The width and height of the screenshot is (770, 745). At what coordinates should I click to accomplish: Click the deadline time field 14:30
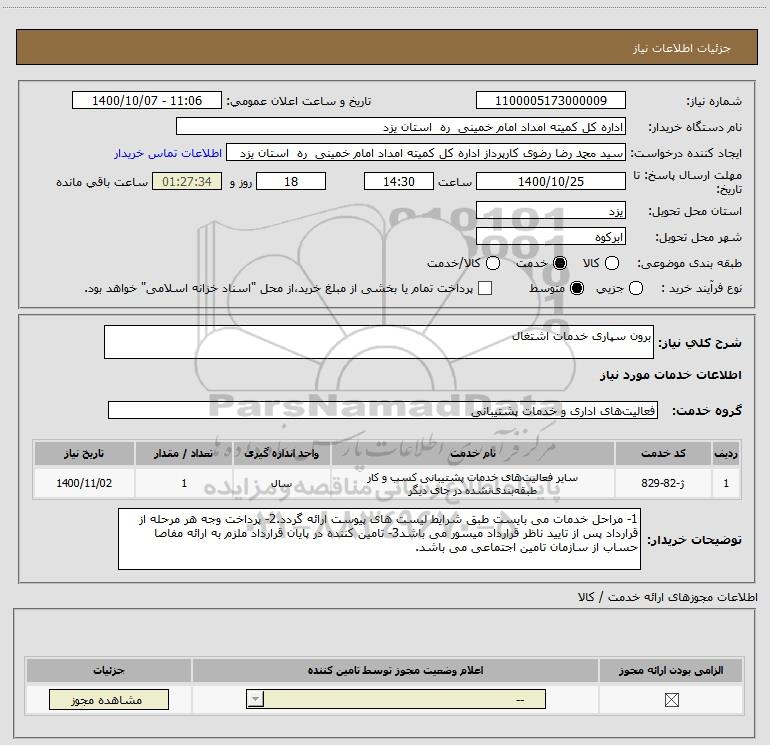399,182
